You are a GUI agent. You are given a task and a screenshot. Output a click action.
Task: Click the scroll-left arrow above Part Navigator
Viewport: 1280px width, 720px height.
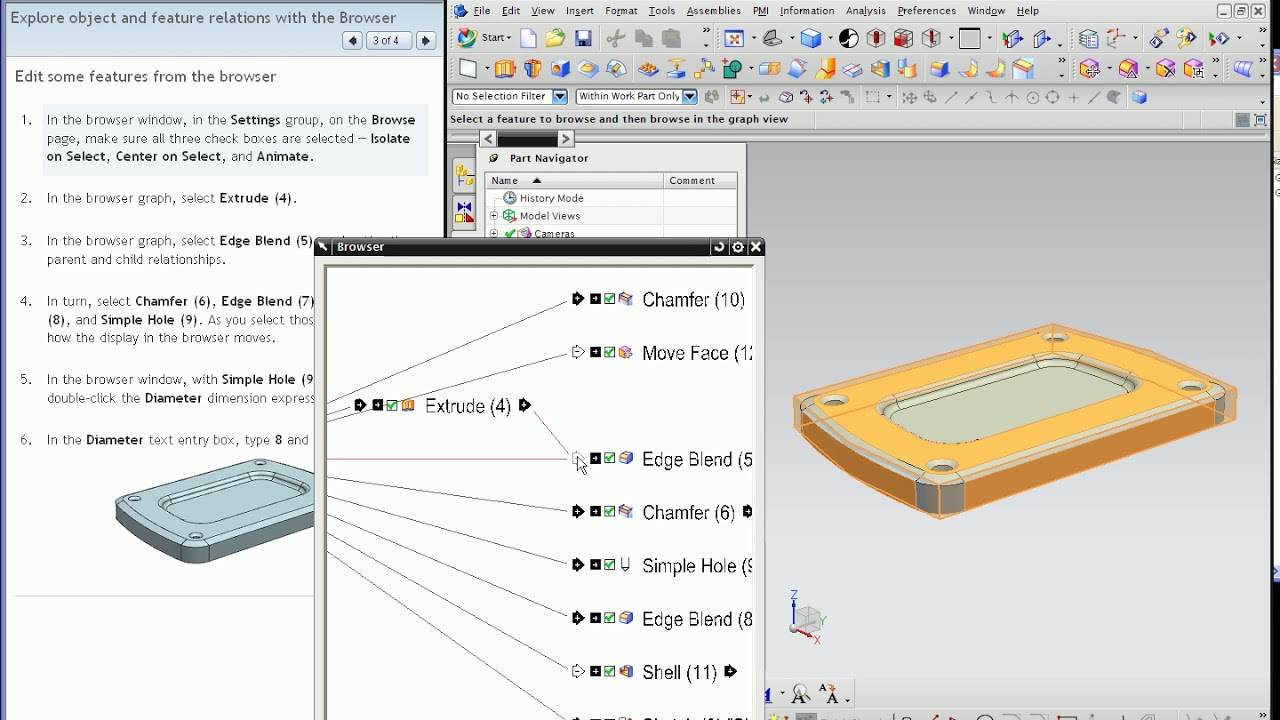(488, 139)
